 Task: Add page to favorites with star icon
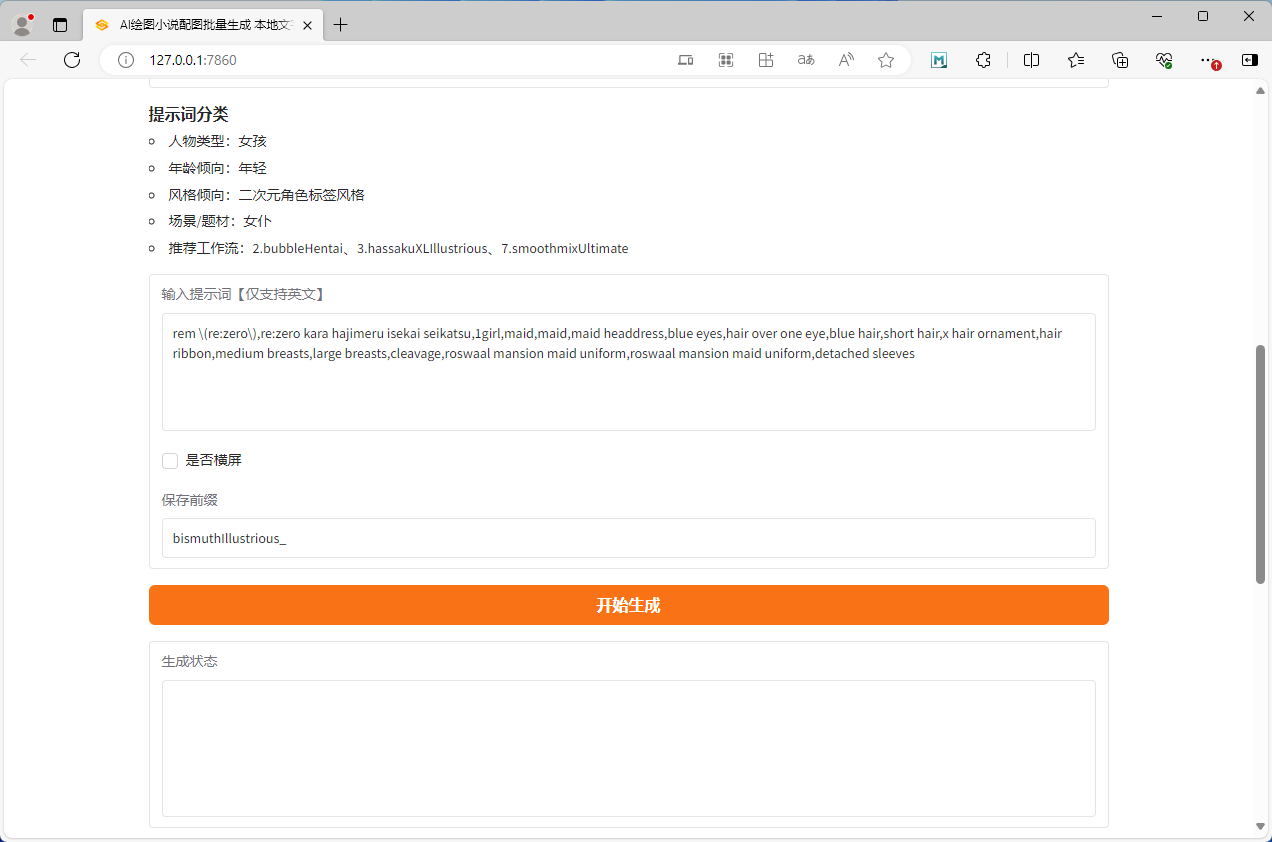886,60
